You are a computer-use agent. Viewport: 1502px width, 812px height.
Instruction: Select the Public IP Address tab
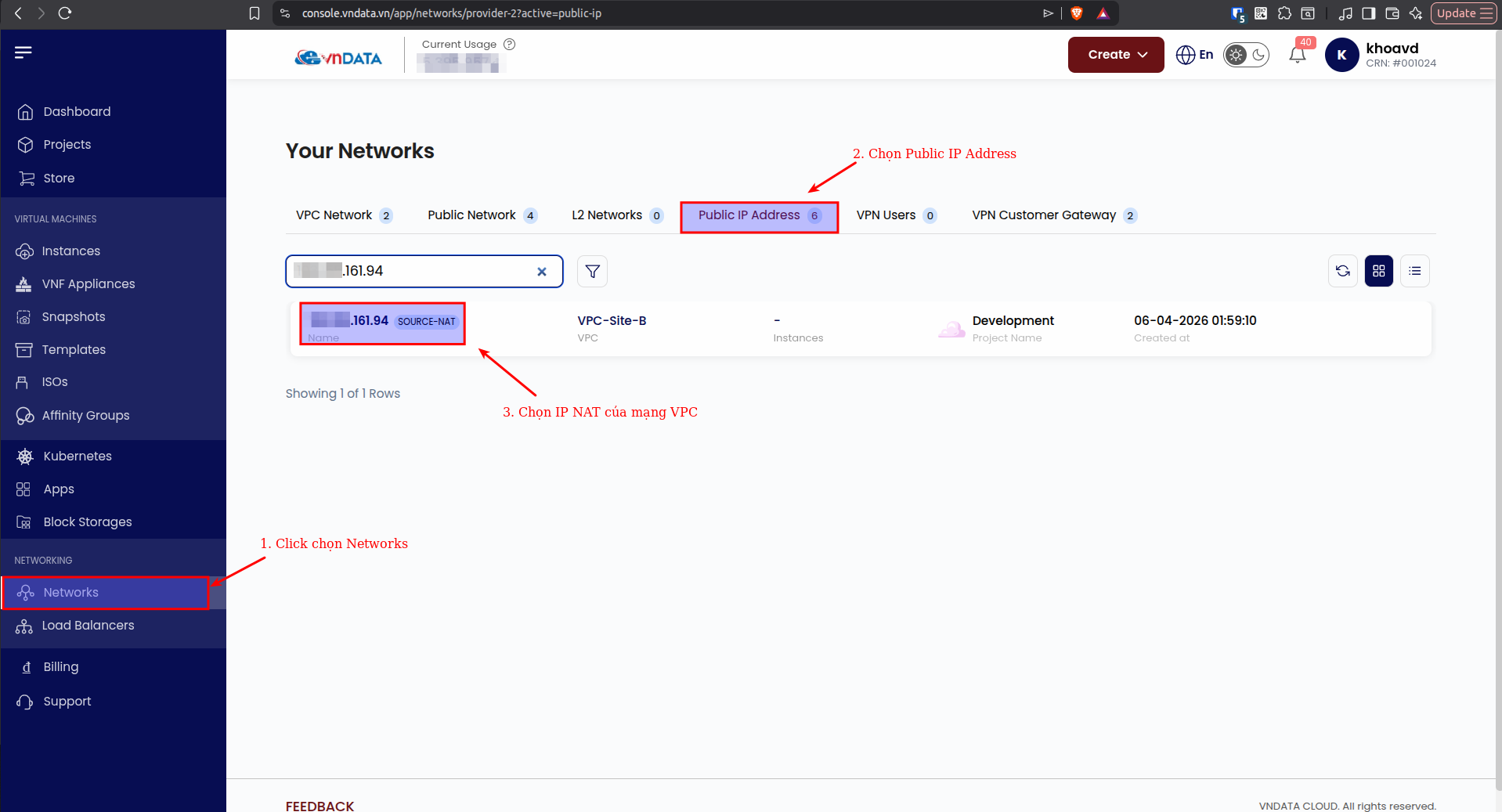tap(760, 215)
